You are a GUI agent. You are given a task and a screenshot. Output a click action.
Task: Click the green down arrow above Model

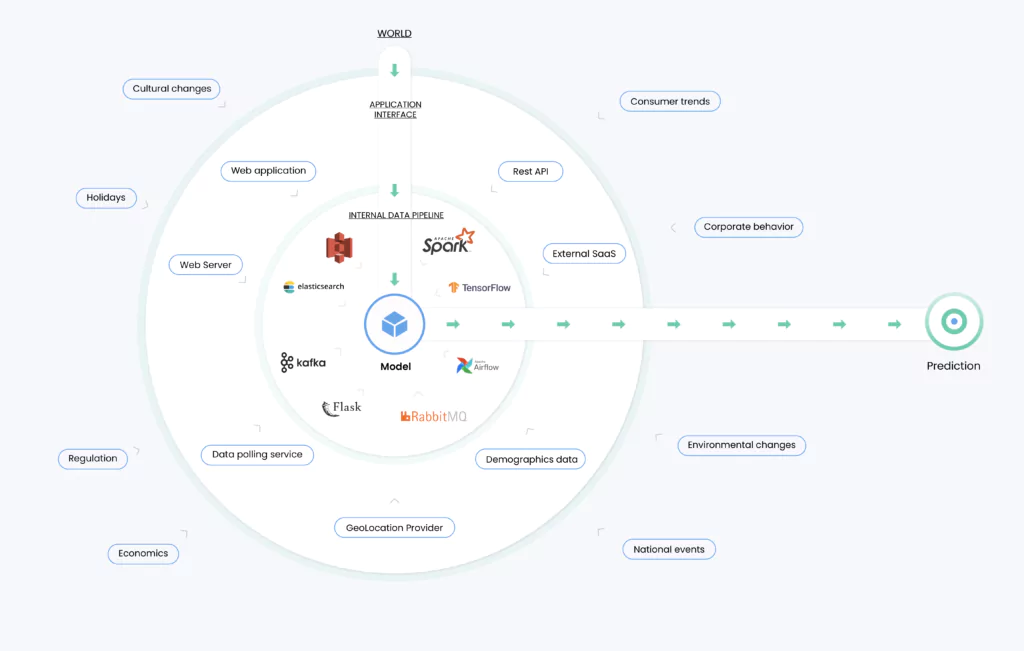[394, 279]
